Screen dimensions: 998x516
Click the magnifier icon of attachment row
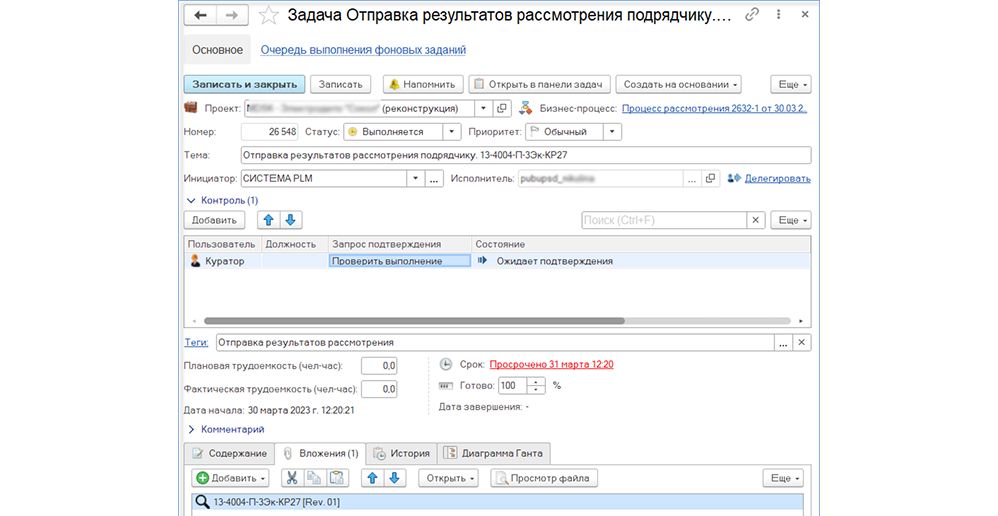pyautogui.click(x=202, y=502)
